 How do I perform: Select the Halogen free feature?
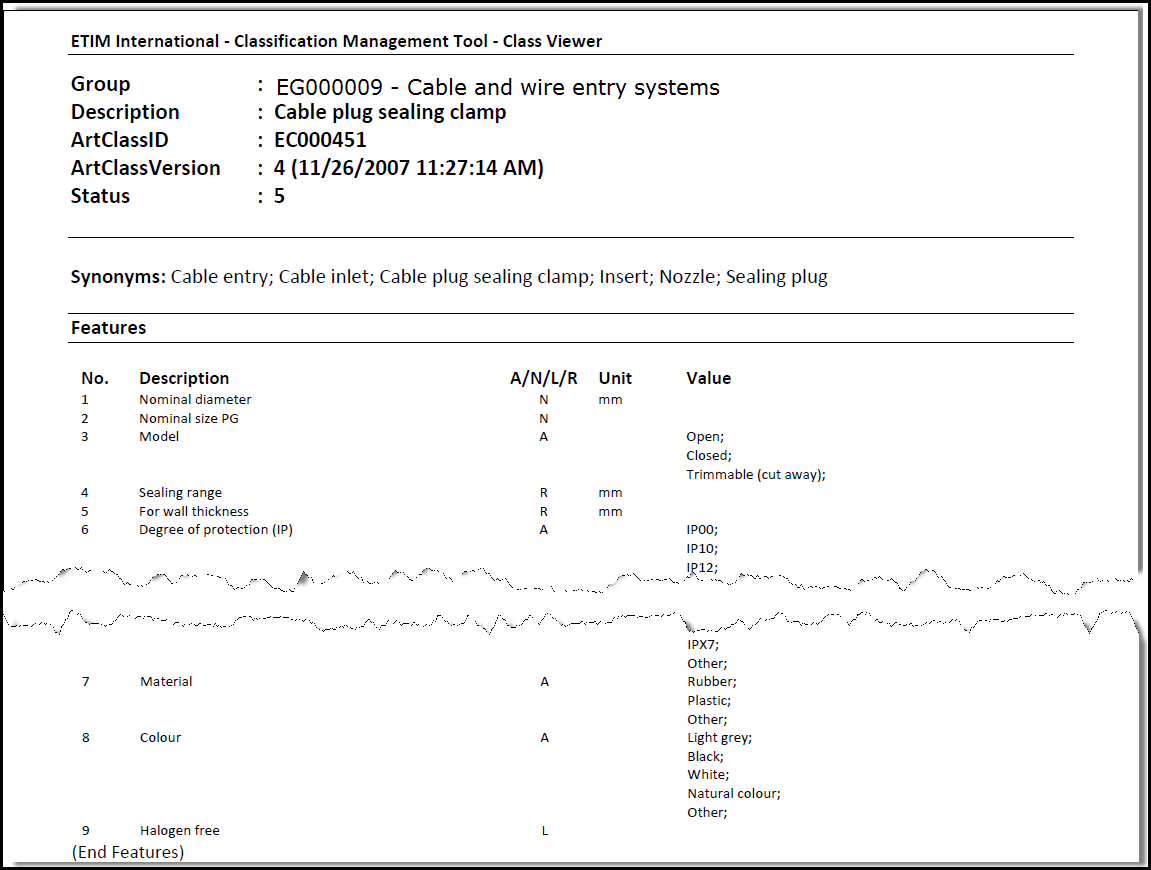pos(179,831)
